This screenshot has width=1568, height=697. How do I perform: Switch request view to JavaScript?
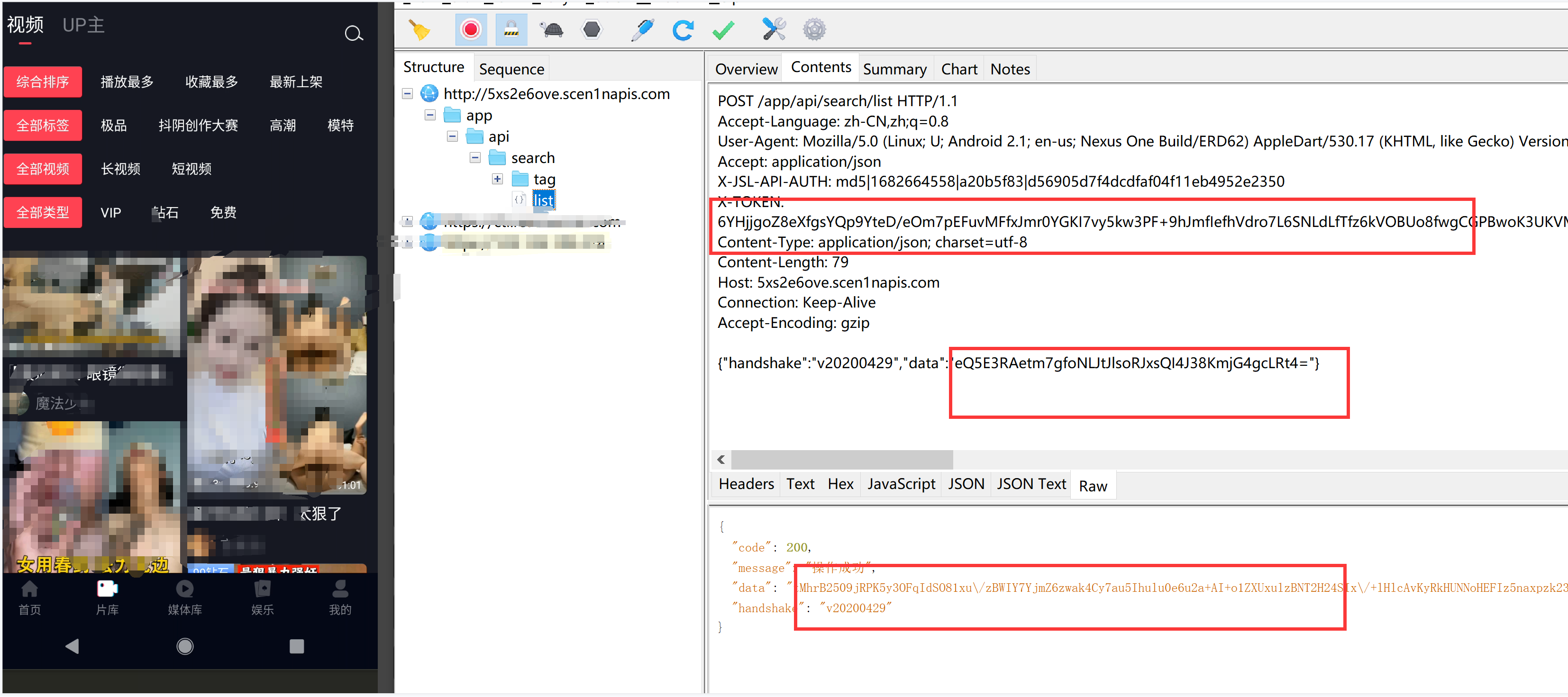click(901, 484)
